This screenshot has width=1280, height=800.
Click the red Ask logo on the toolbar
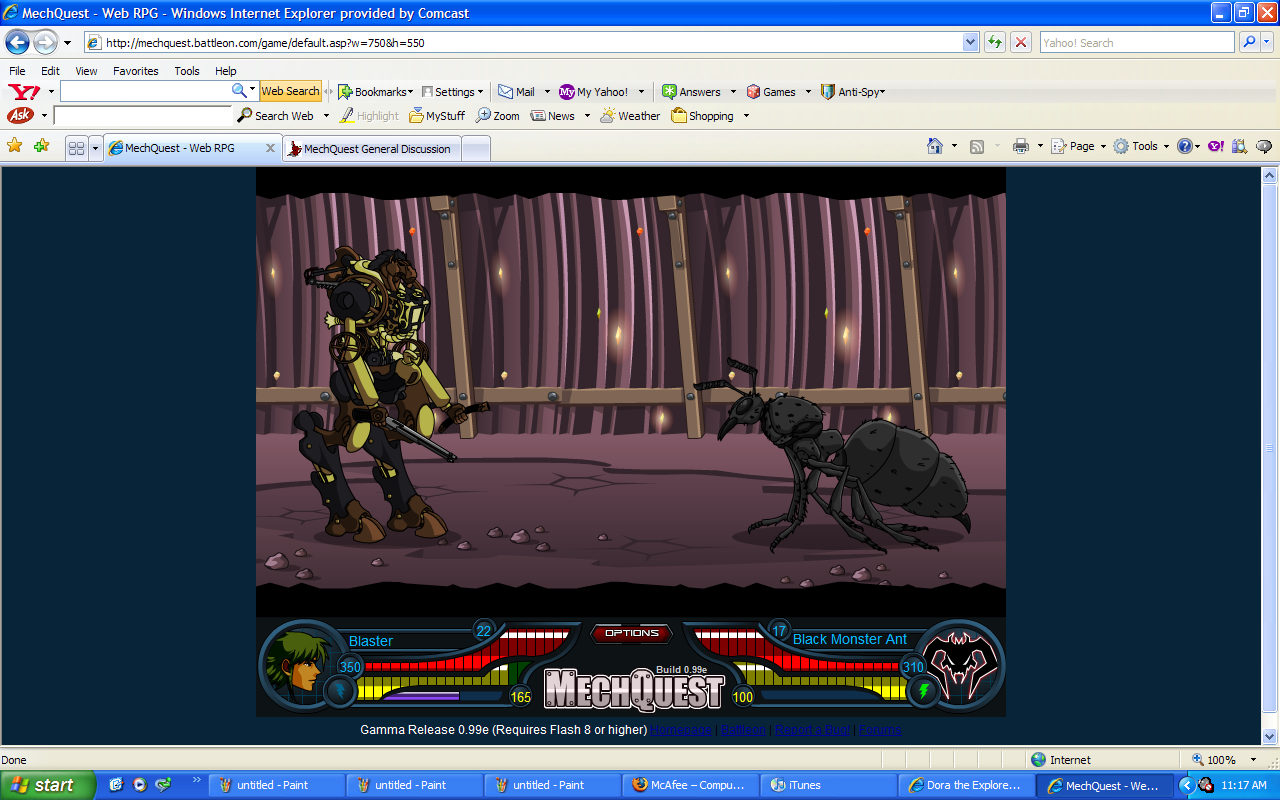(x=20, y=116)
